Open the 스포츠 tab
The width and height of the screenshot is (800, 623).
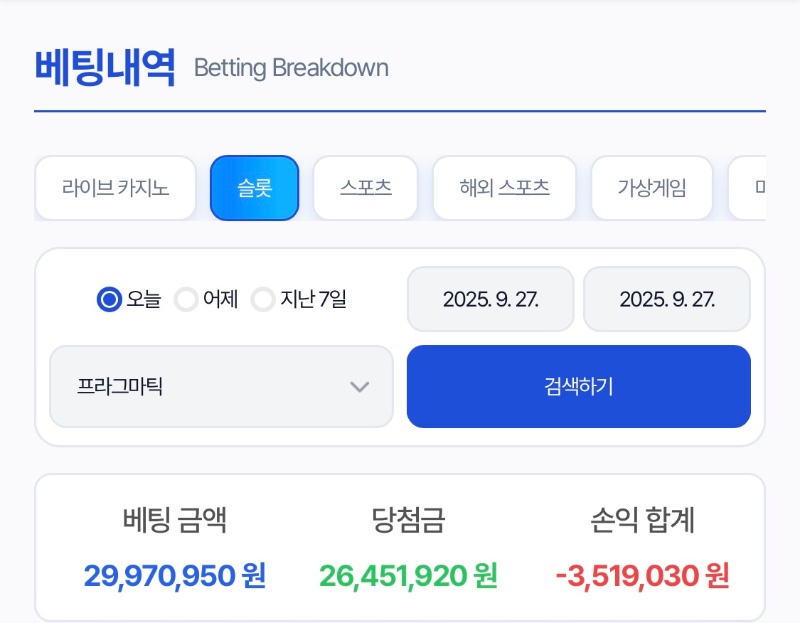[366, 188]
